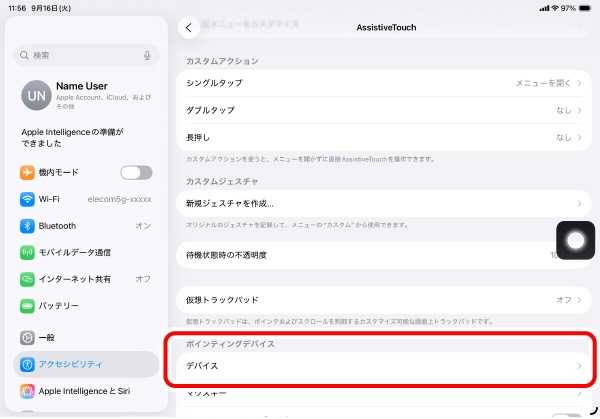The width and height of the screenshot is (600, 419).
Task: Tap the AssistiveTouch floating button
Action: [x=575, y=239]
